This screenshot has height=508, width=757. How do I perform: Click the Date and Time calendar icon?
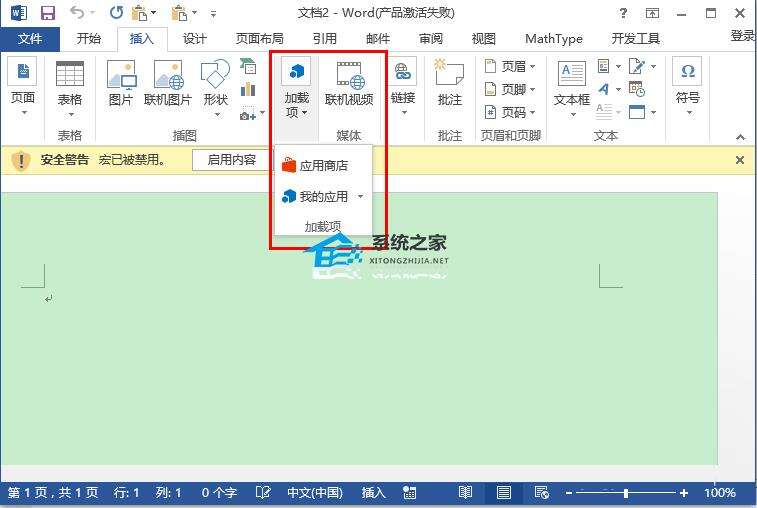click(x=637, y=89)
